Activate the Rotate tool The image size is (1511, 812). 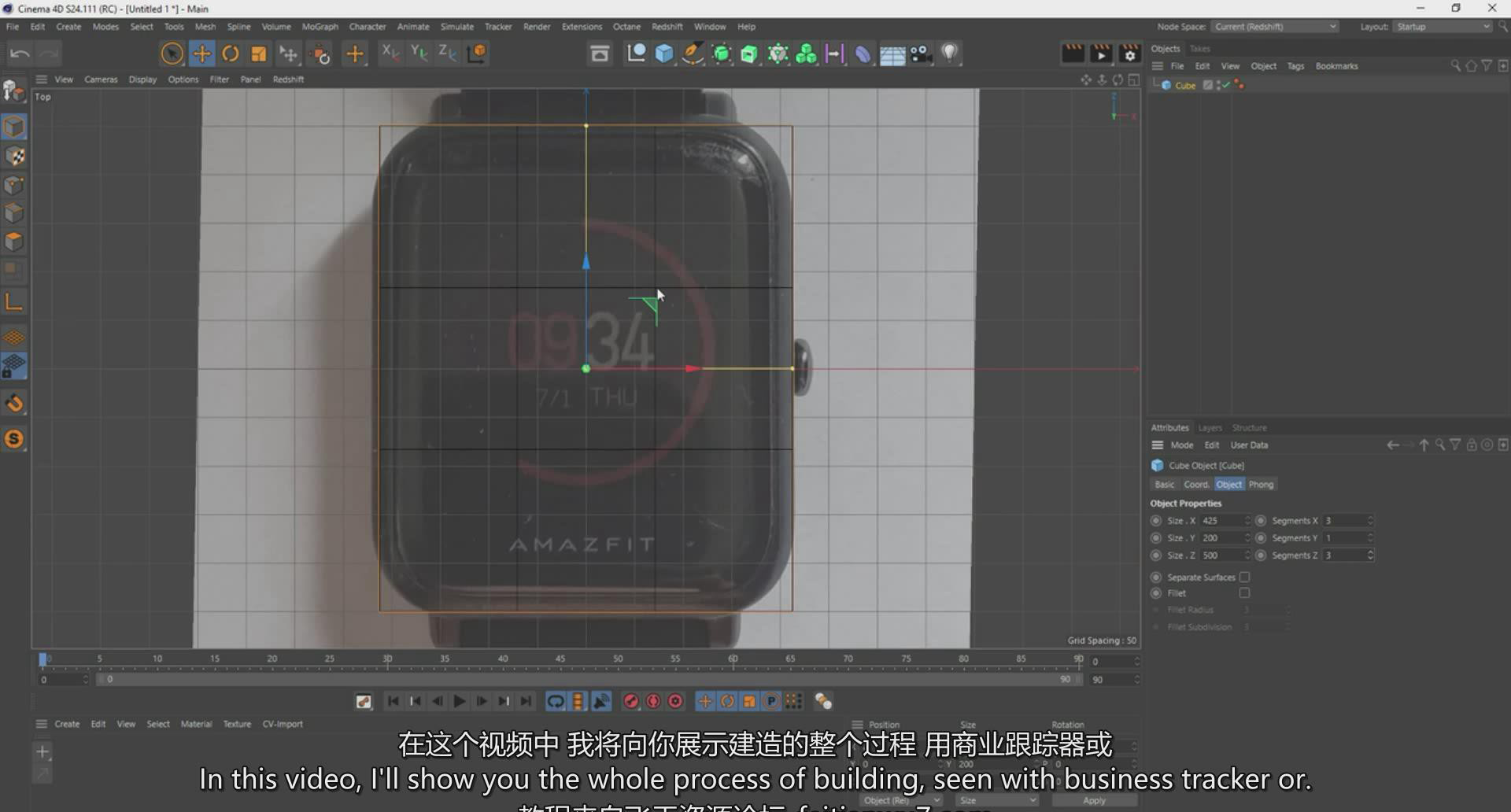click(231, 54)
